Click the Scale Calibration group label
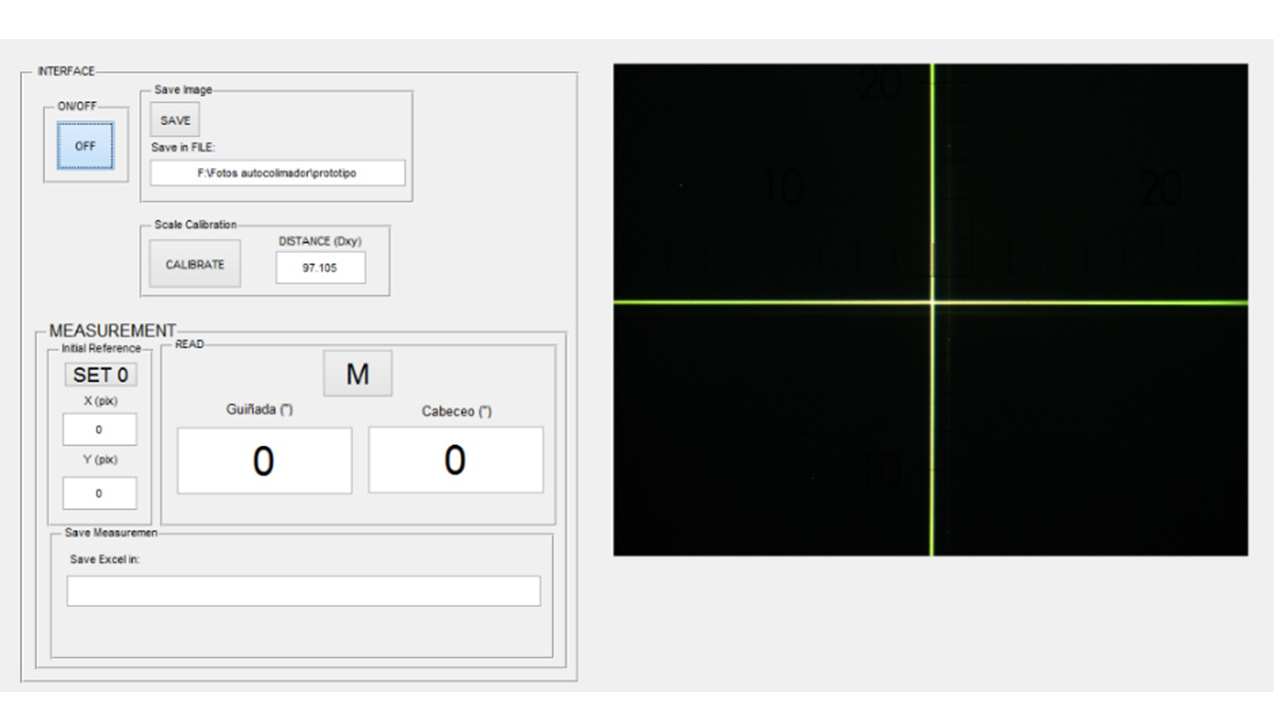This screenshot has width=1274, height=718. 196,225
